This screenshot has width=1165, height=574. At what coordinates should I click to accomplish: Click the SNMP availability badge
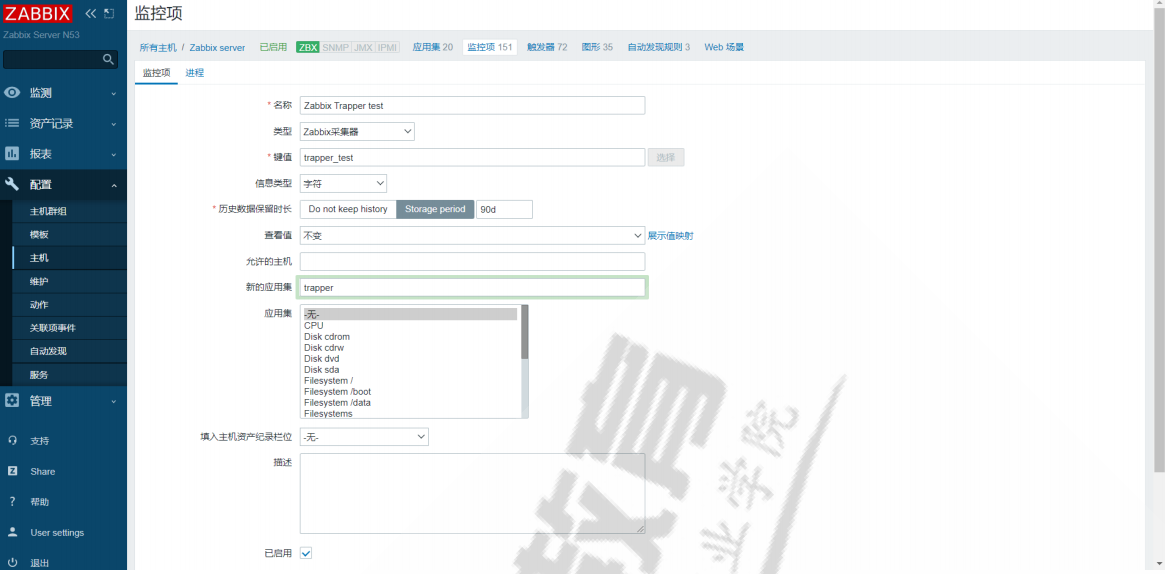coord(334,47)
